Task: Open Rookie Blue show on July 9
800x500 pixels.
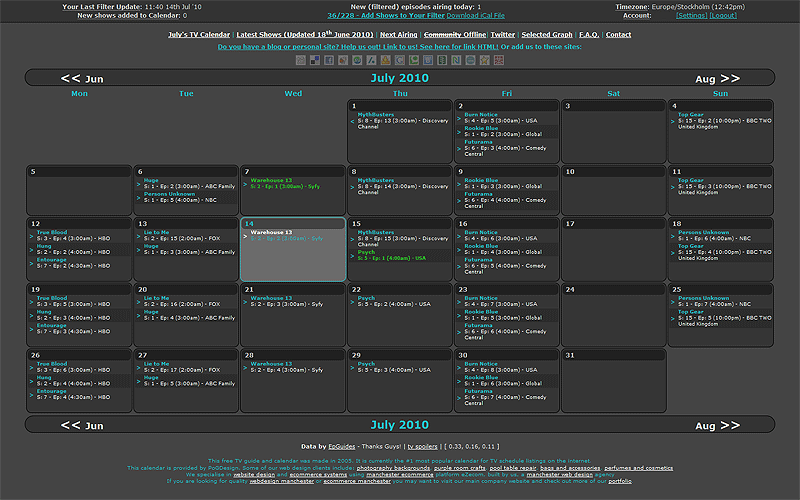Action: 481,180
